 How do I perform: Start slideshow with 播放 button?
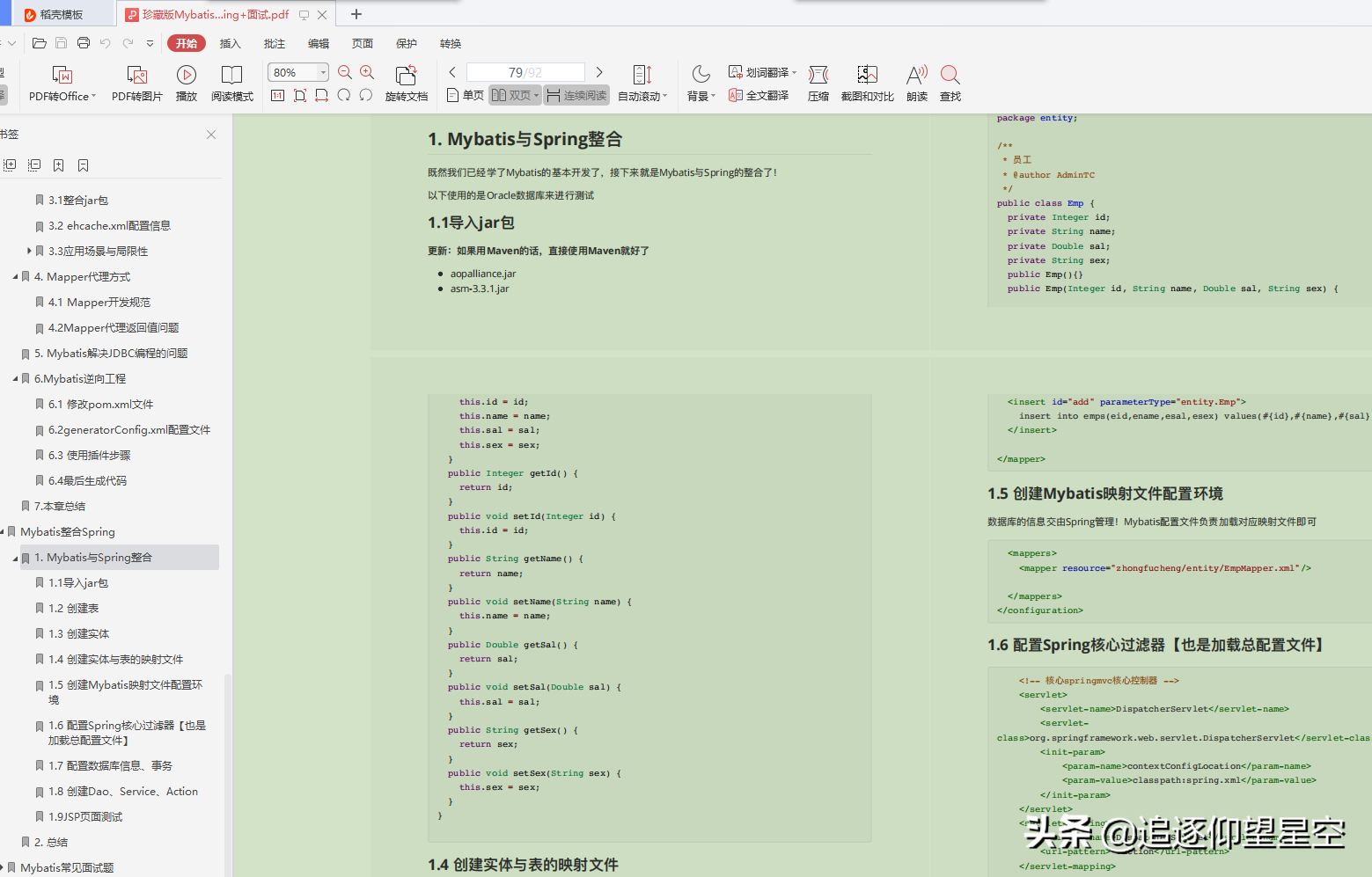click(x=187, y=84)
